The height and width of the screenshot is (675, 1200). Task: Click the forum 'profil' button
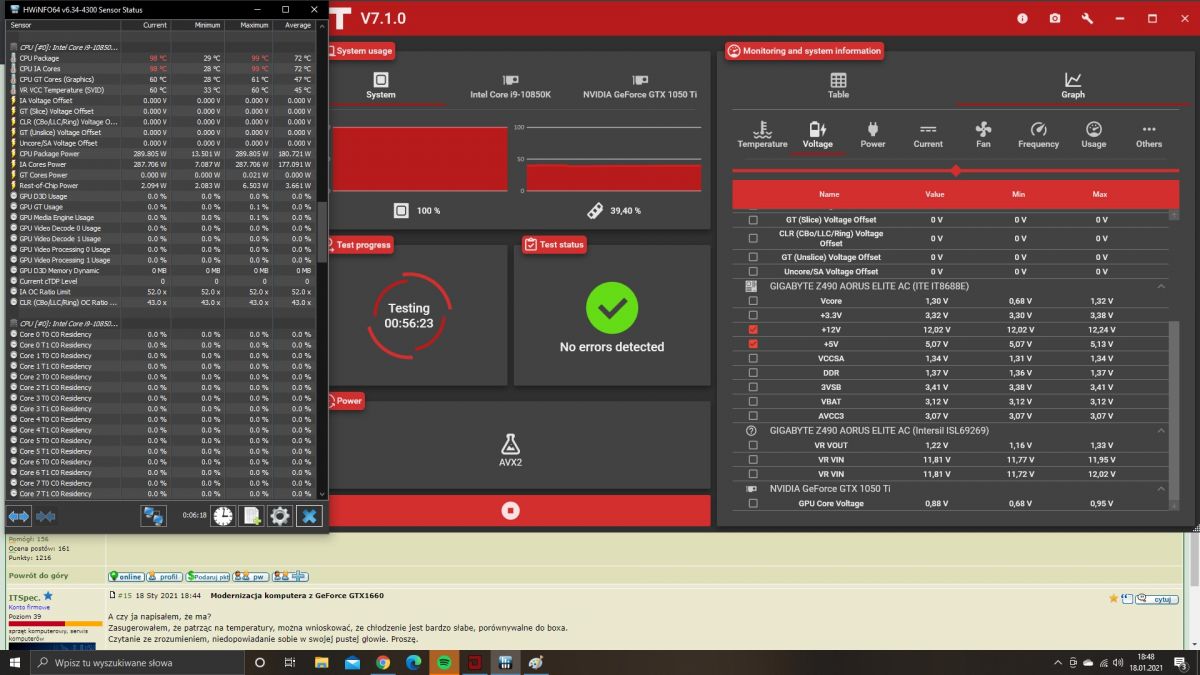[164, 577]
